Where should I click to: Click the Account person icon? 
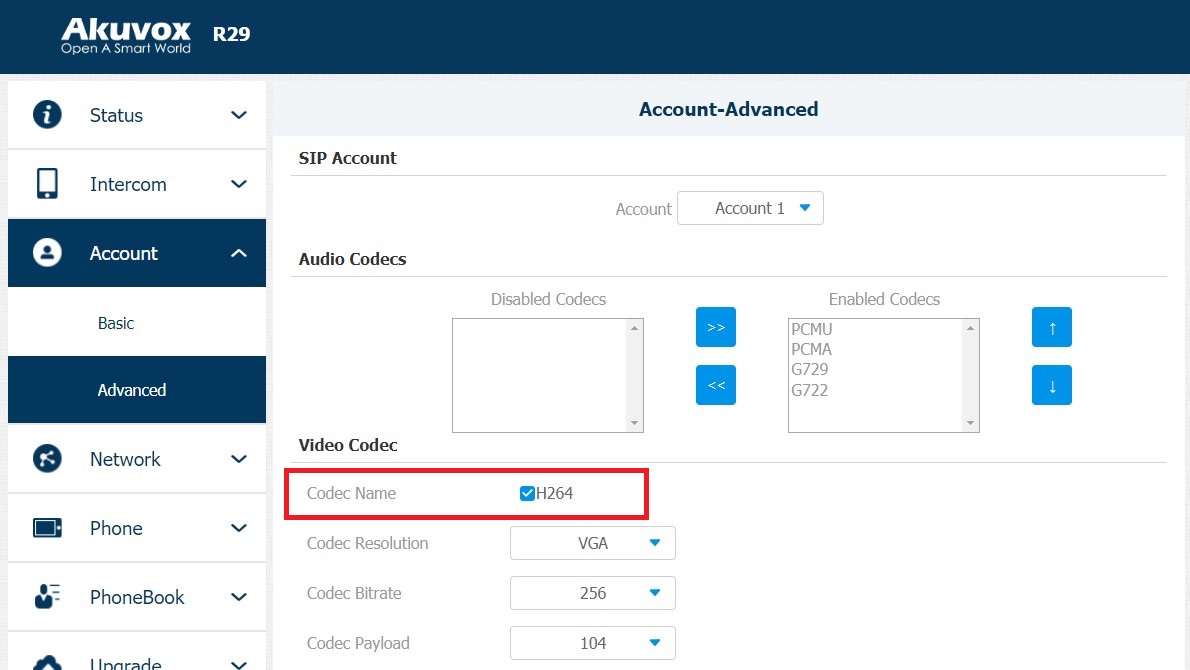click(x=47, y=253)
